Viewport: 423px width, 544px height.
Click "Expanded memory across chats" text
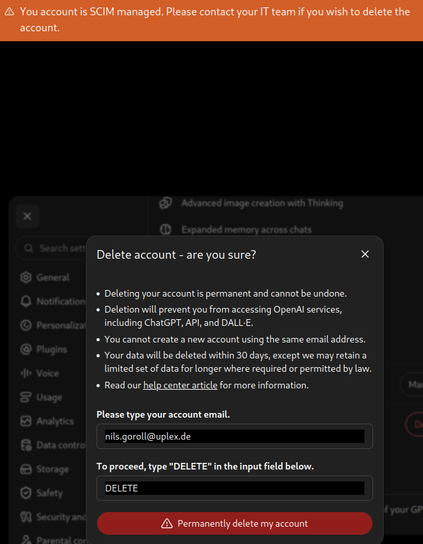[x=246, y=230]
